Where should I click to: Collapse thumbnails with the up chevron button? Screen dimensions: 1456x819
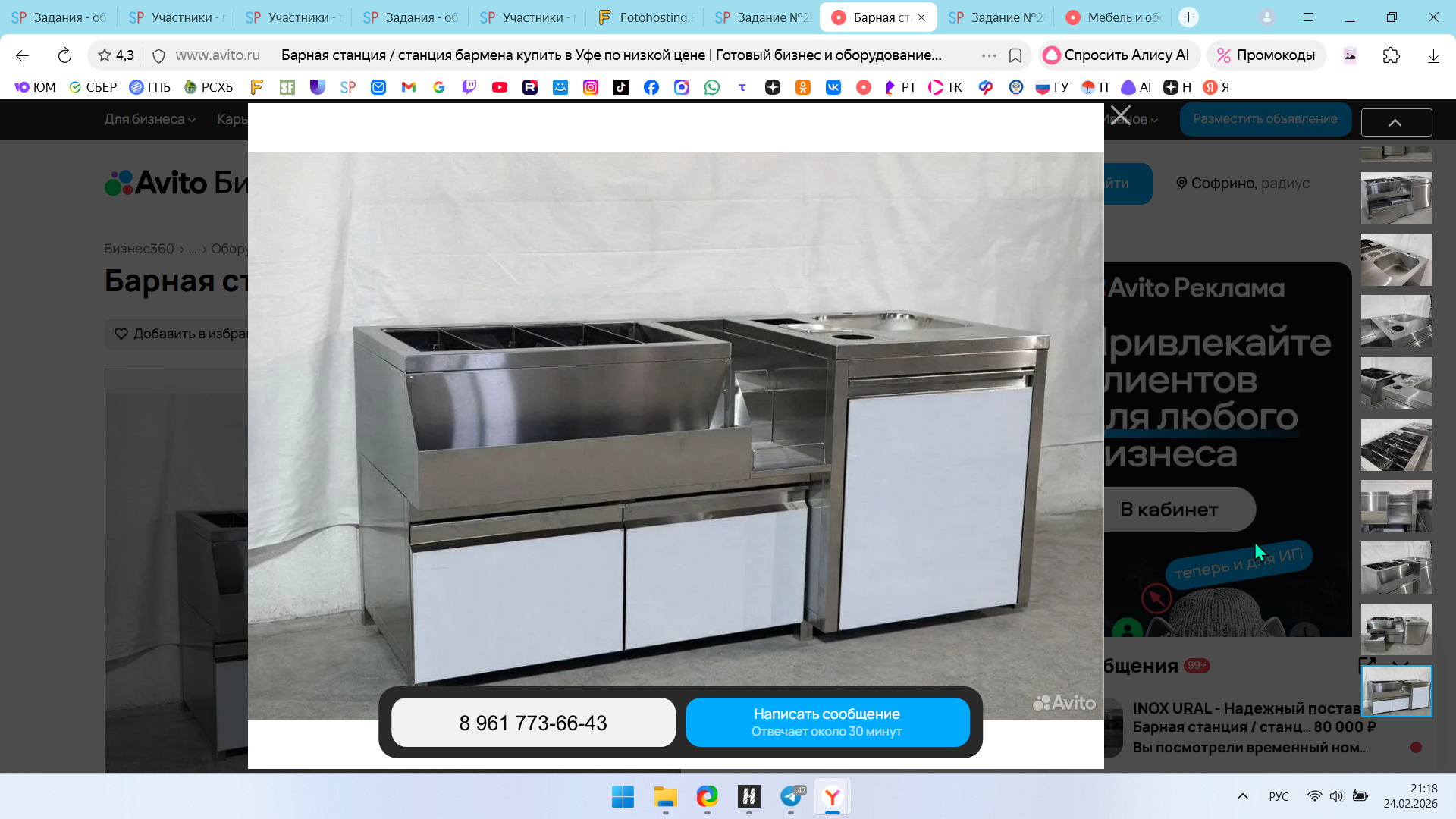[x=1395, y=122]
